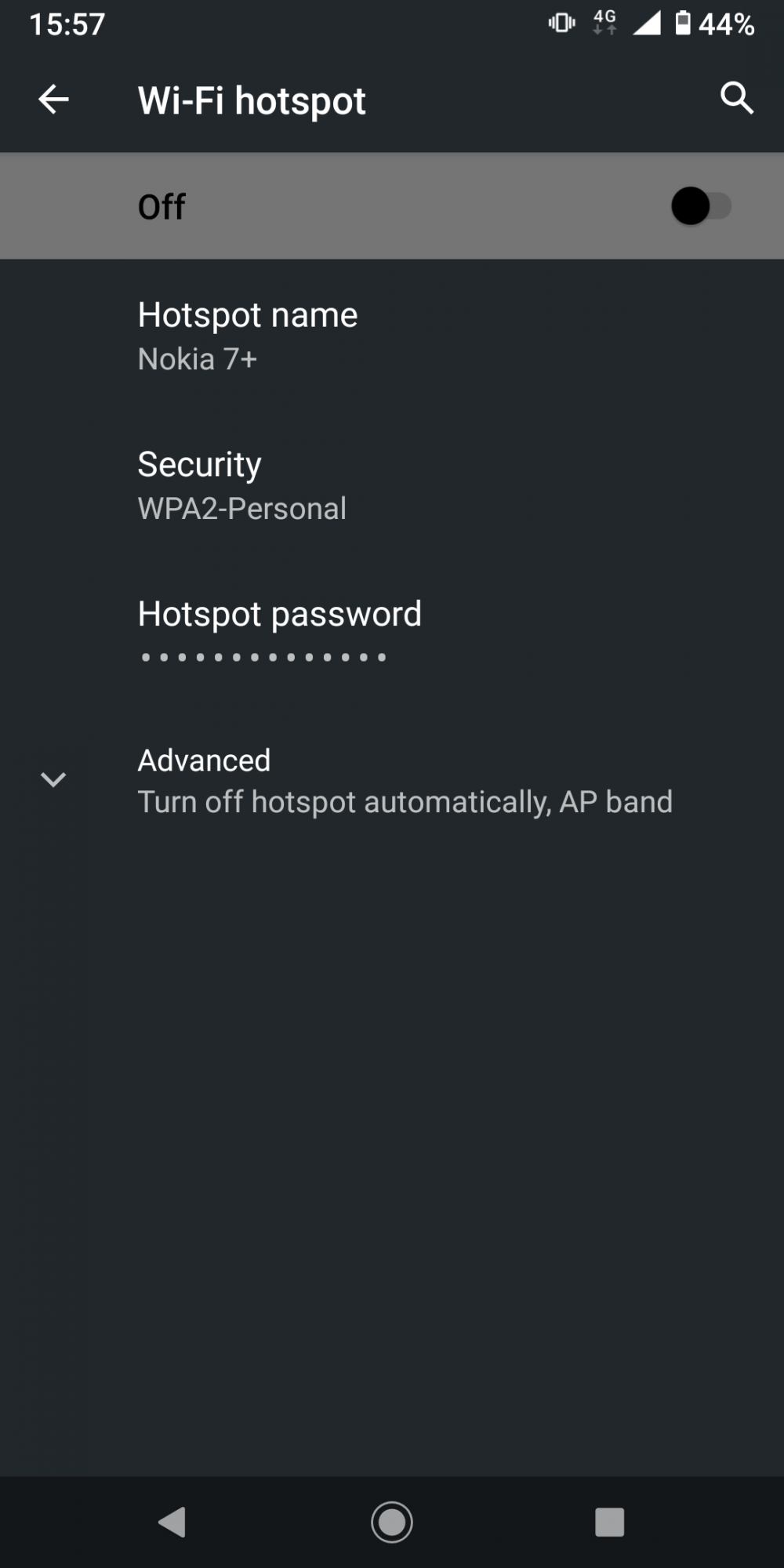The height and width of the screenshot is (1568, 784).
Task: Tap the vibrate mode status icon
Action: click(x=561, y=23)
